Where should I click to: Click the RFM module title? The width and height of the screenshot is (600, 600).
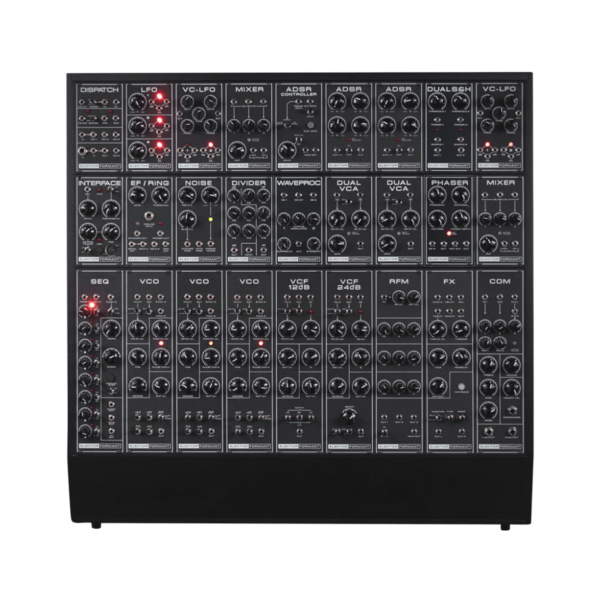399,282
